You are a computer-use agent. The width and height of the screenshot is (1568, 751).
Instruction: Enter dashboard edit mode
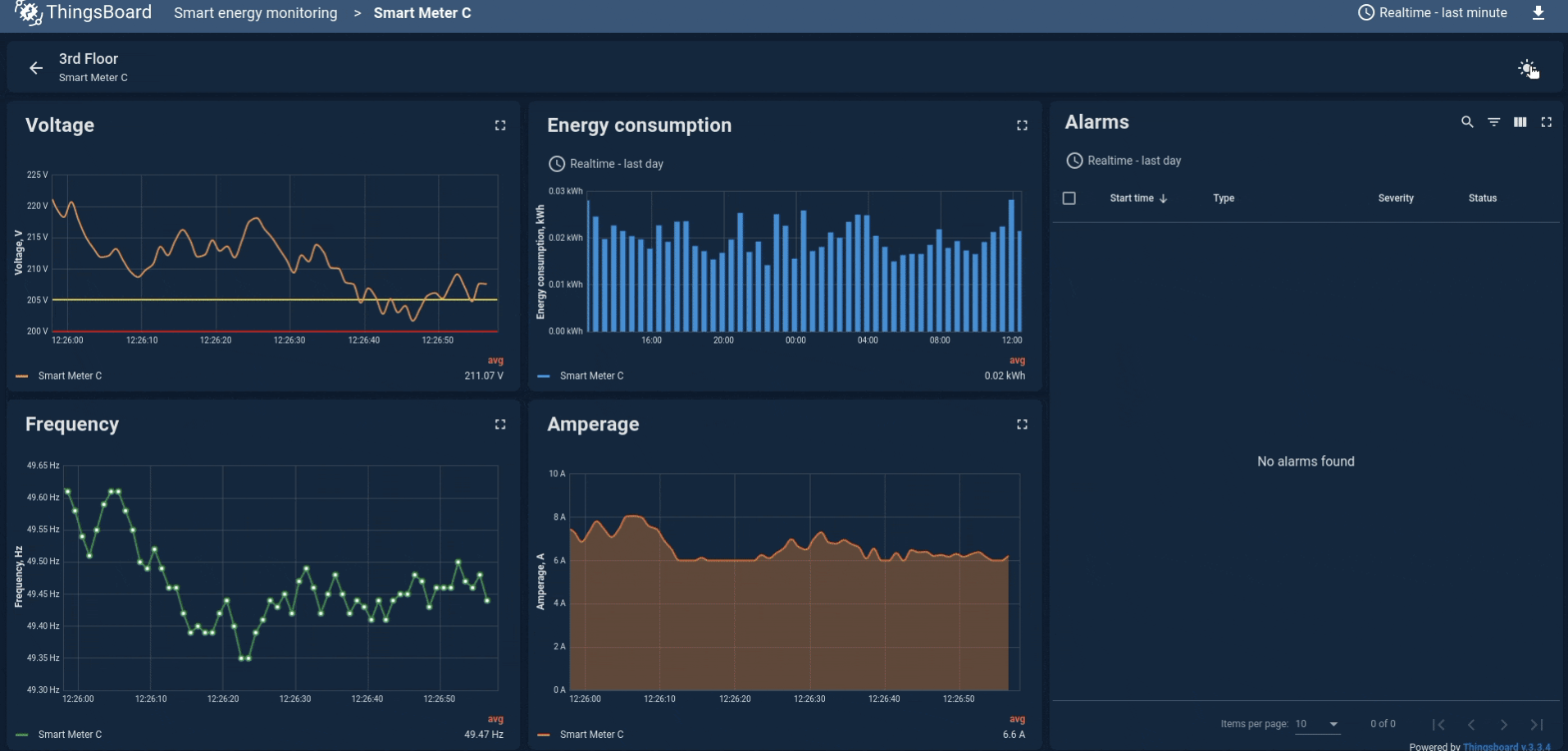pyautogui.click(x=1526, y=67)
